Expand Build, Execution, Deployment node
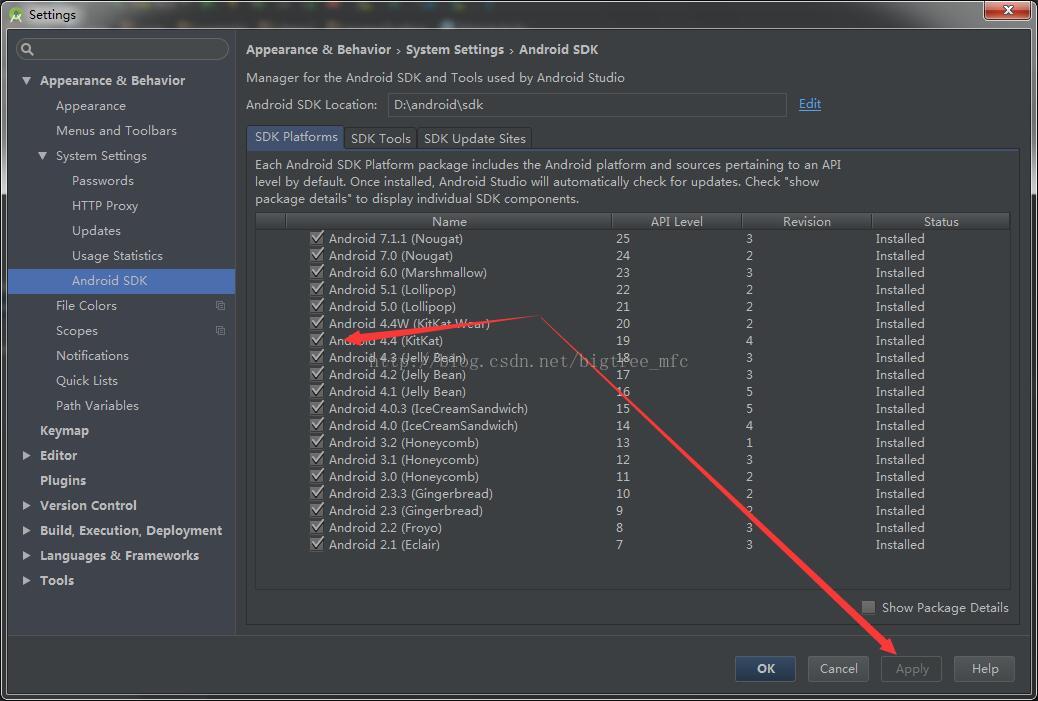 point(26,530)
